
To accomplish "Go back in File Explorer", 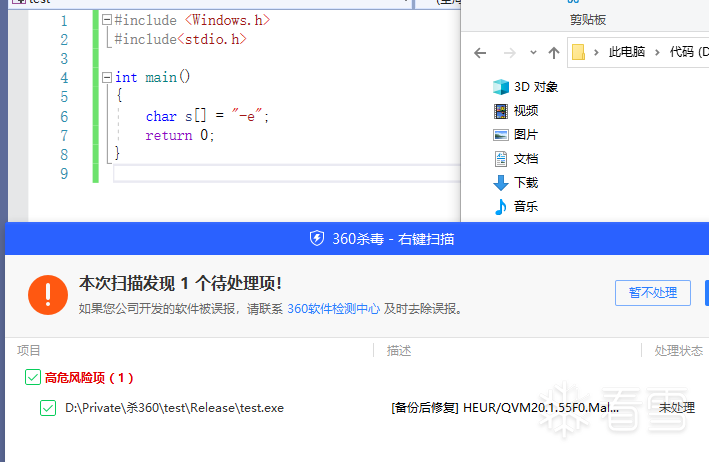I will [x=480, y=53].
